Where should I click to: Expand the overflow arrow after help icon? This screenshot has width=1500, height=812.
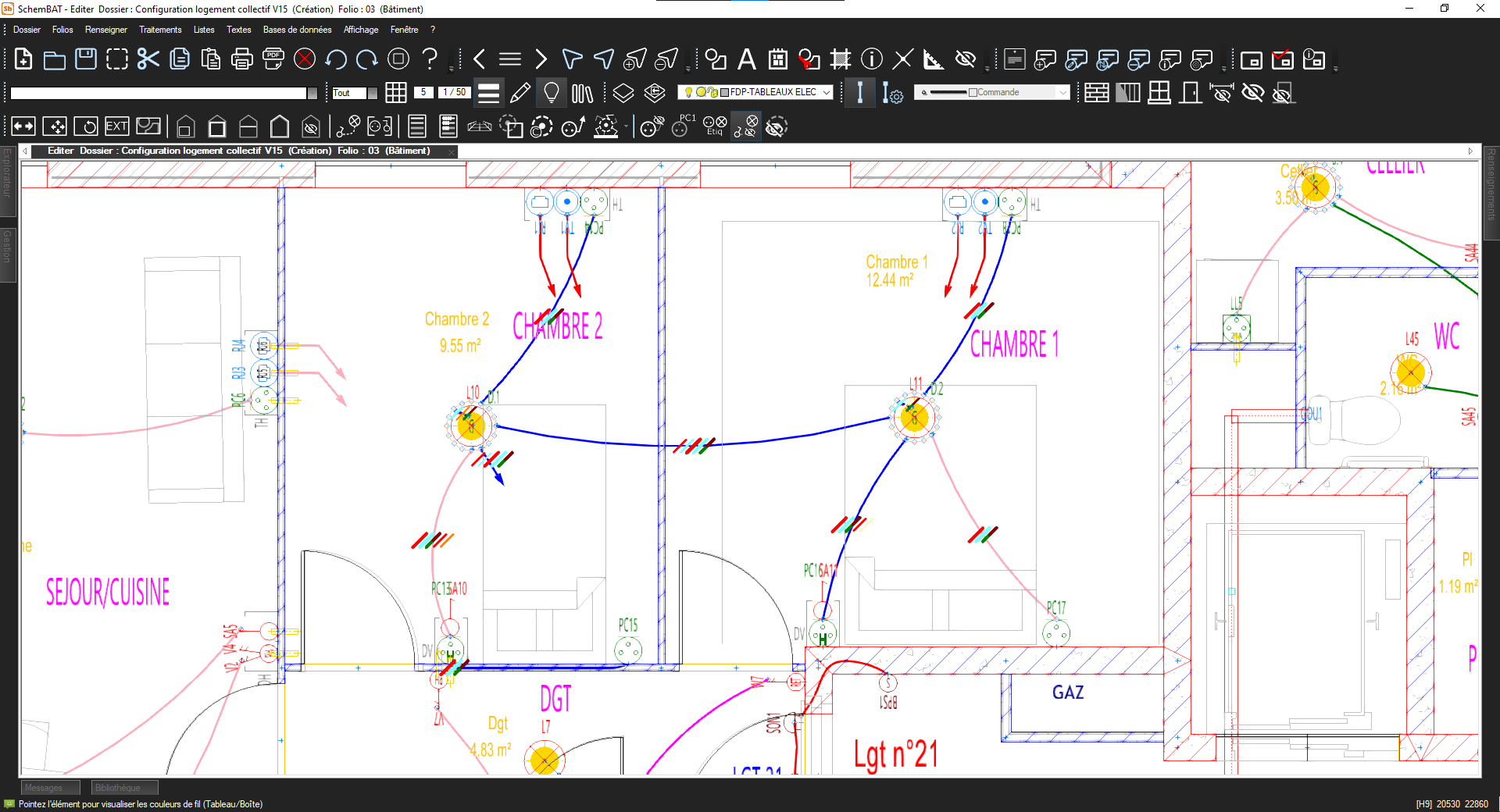(452, 68)
